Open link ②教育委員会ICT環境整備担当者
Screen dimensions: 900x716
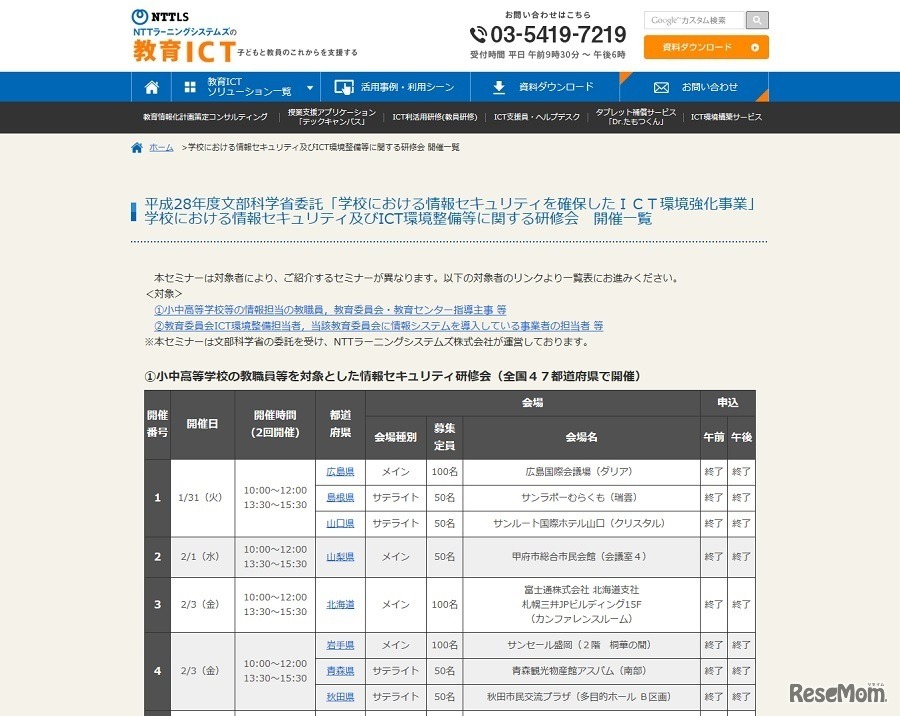click(378, 326)
